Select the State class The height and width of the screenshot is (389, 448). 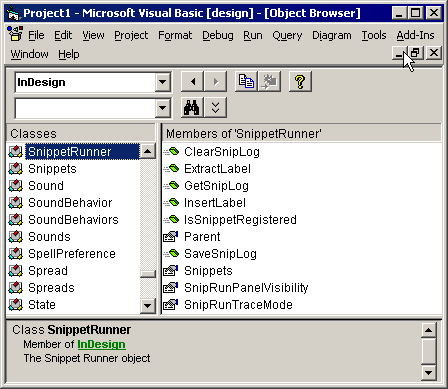point(42,305)
